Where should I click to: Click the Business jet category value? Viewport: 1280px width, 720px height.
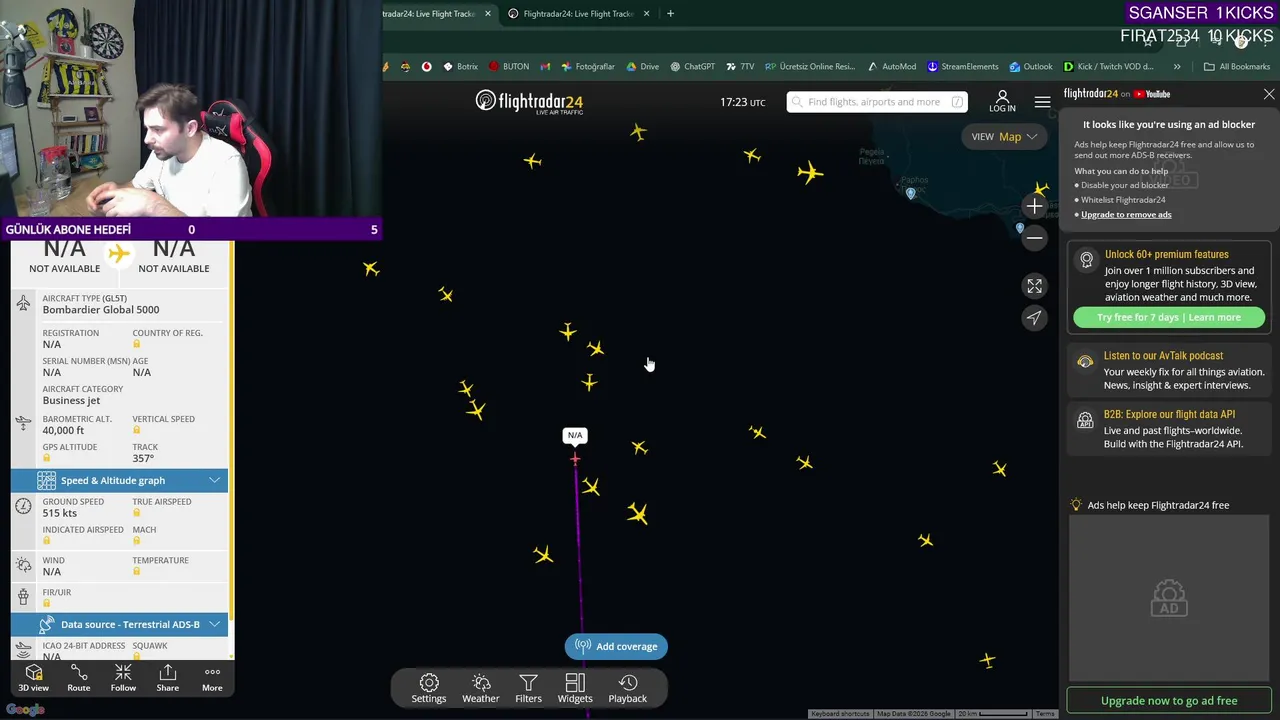(x=71, y=401)
